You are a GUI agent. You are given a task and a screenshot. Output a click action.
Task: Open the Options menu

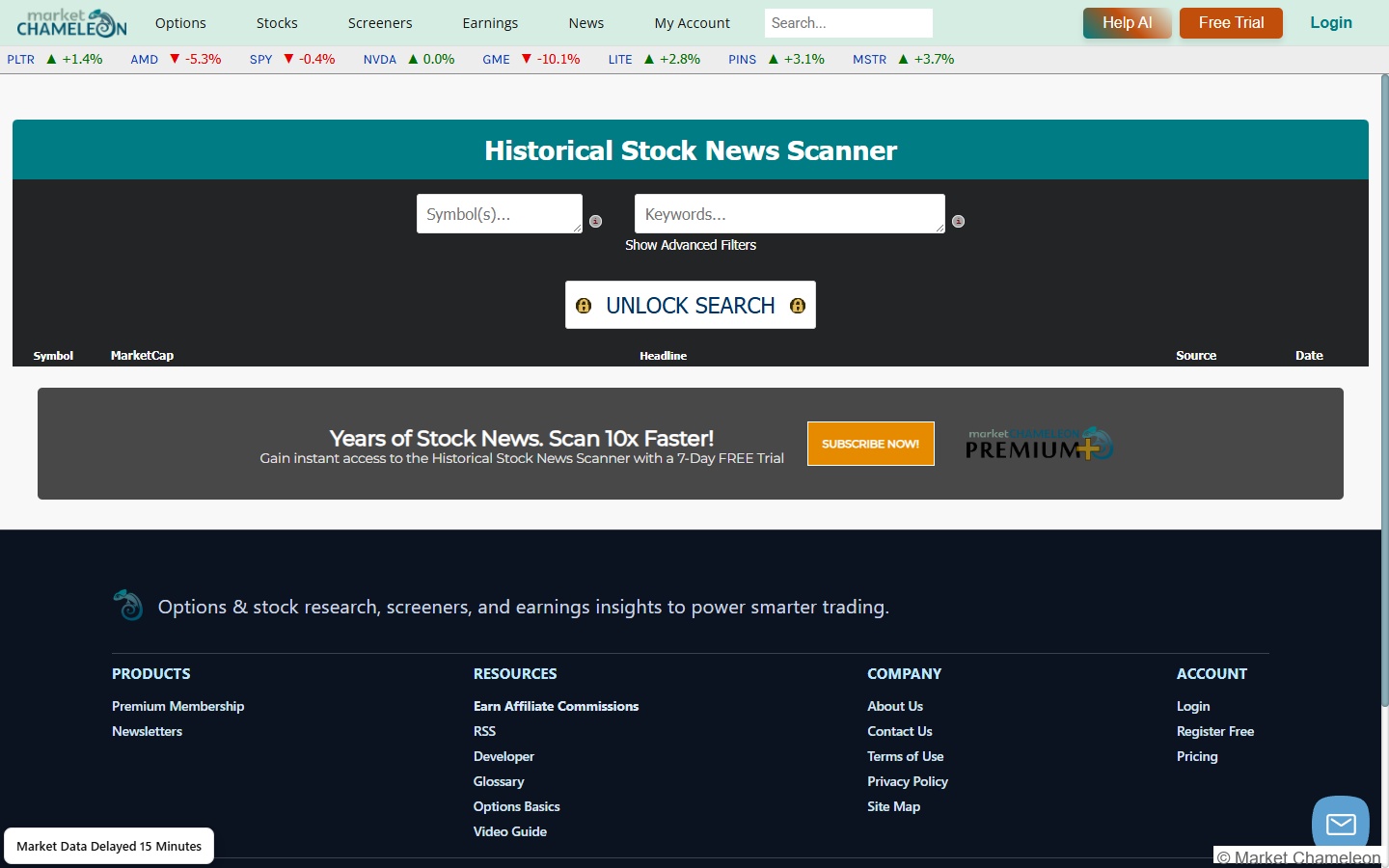coord(180,23)
